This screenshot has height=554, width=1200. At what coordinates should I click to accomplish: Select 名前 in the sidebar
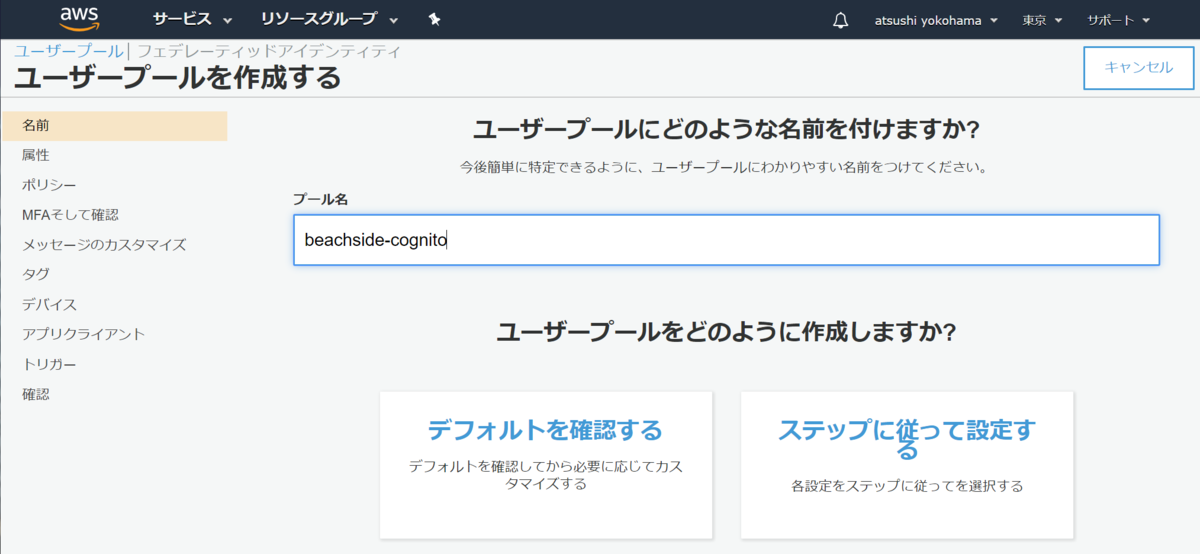pos(115,126)
